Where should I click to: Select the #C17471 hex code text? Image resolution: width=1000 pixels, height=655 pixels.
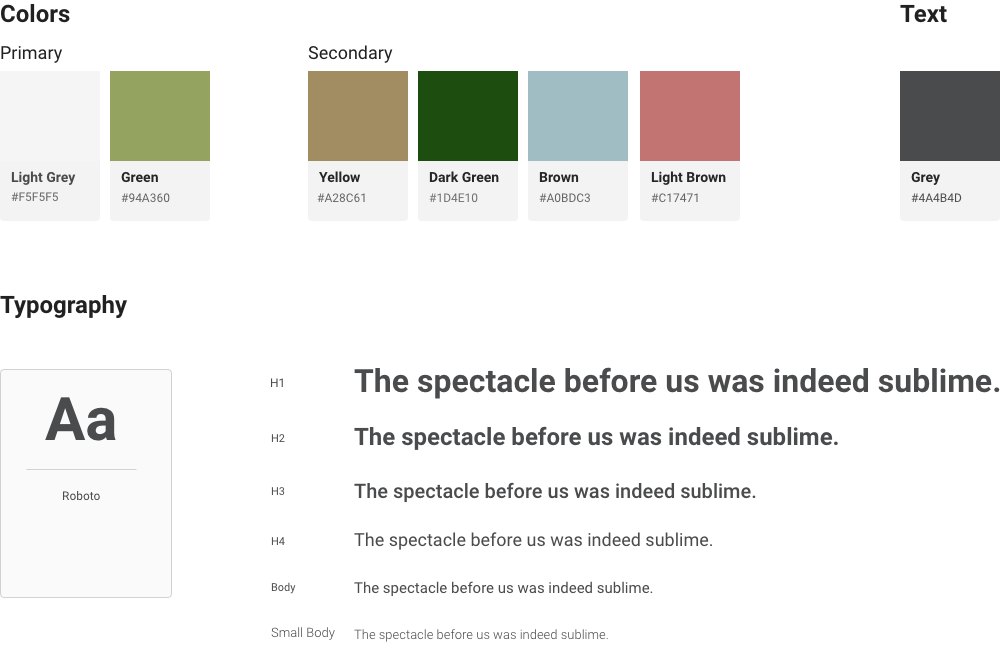675,198
